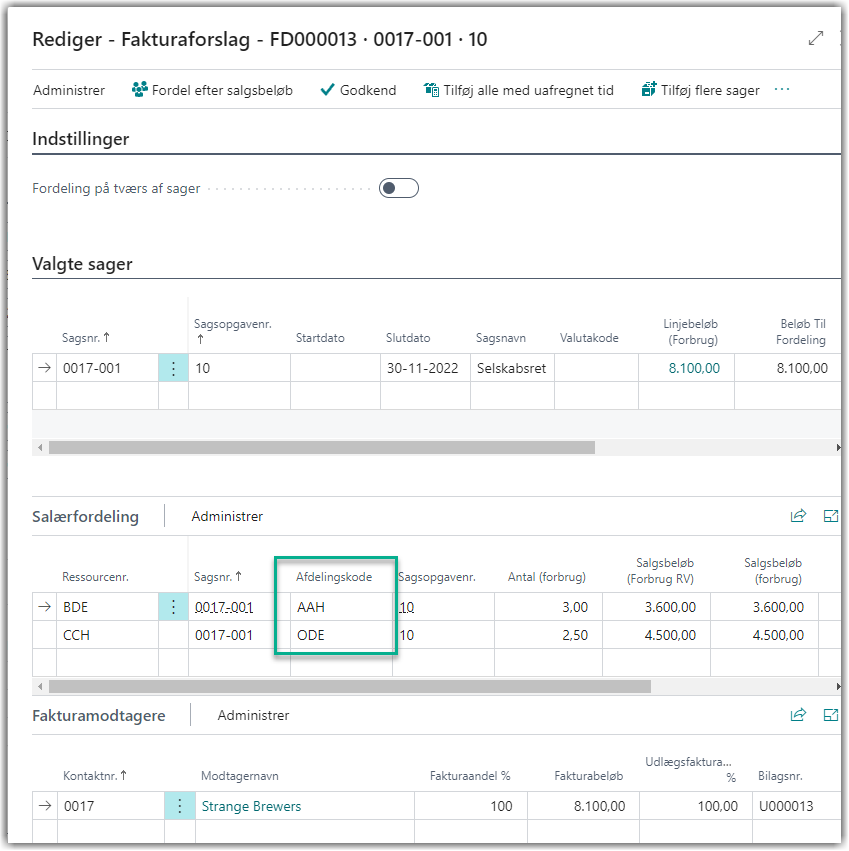Click the Slutdato column header
This screenshot has width=849, height=851.
coord(408,338)
